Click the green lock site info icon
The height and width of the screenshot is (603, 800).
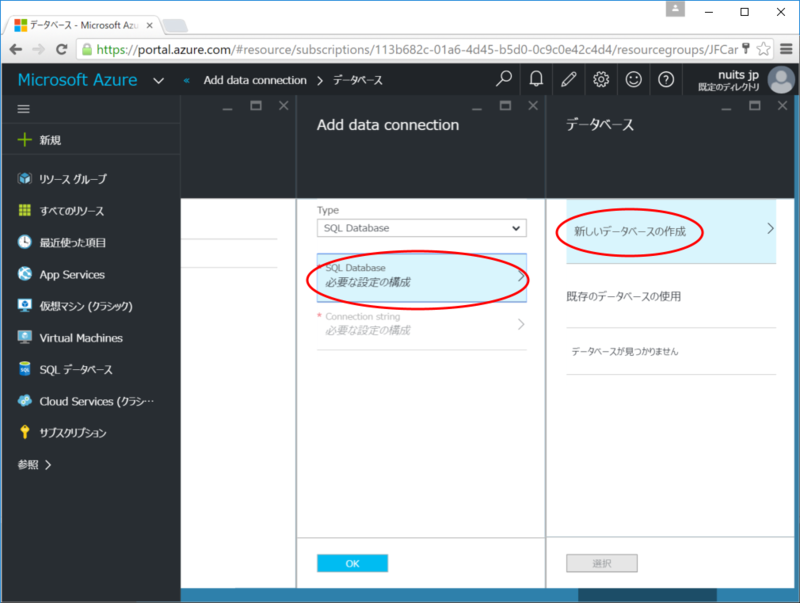pos(87,49)
